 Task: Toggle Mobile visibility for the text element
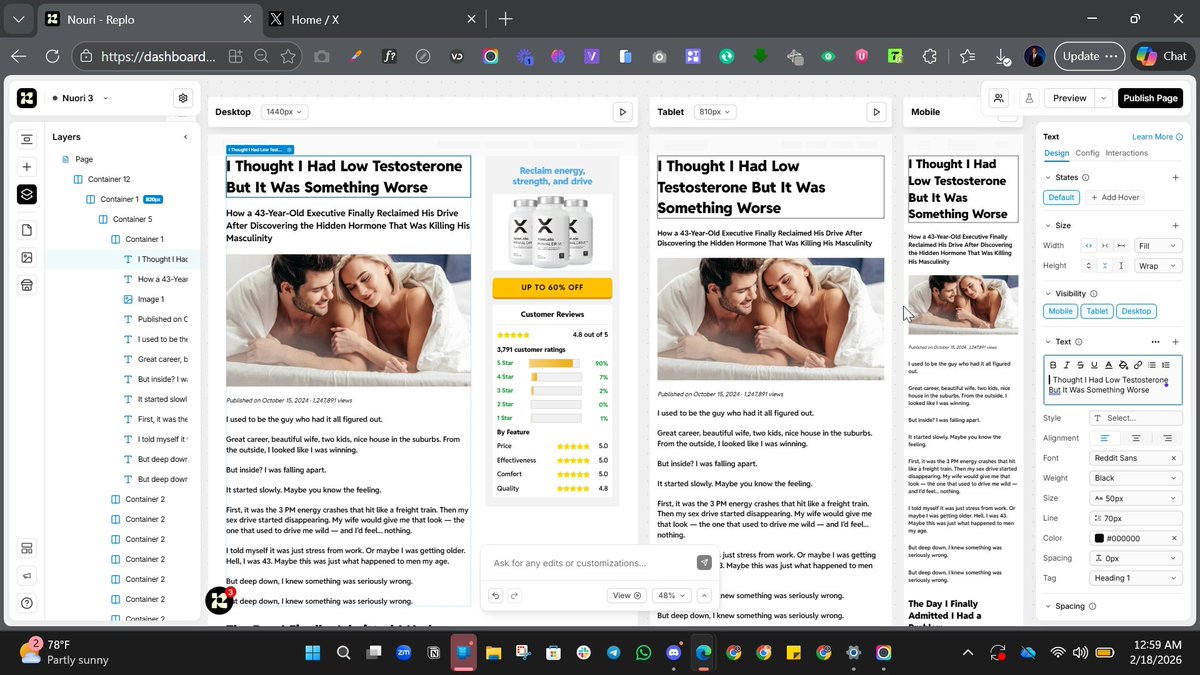click(1060, 311)
